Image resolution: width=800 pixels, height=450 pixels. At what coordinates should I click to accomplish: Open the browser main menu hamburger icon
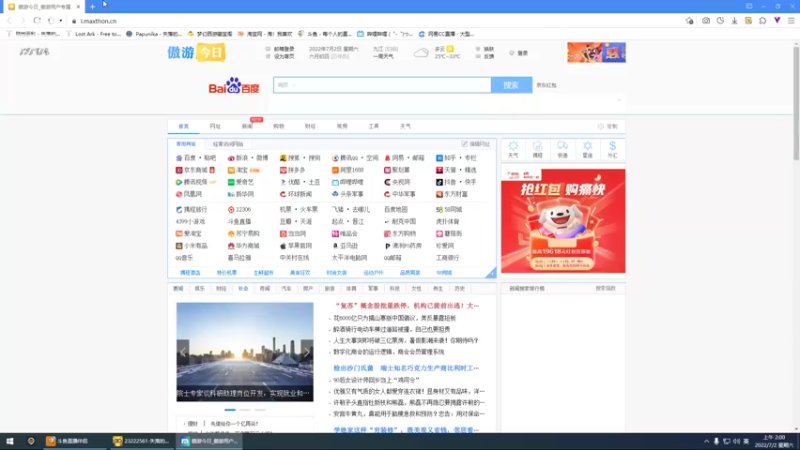tap(791, 21)
